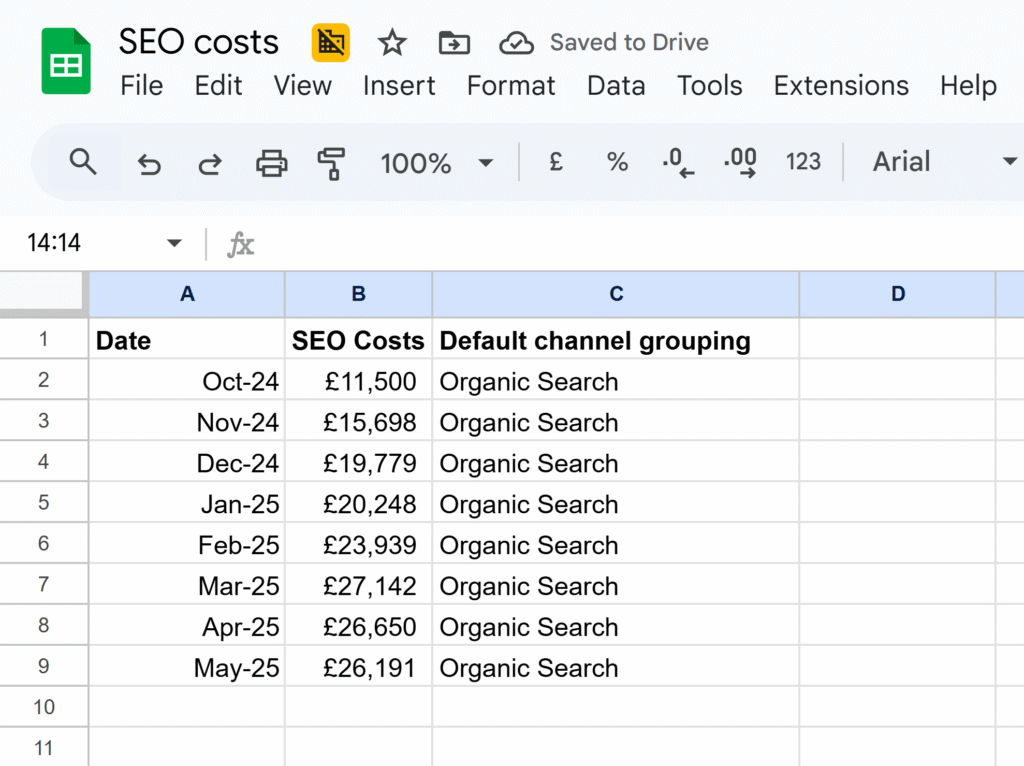Click the search menus magnifier icon

point(83,162)
